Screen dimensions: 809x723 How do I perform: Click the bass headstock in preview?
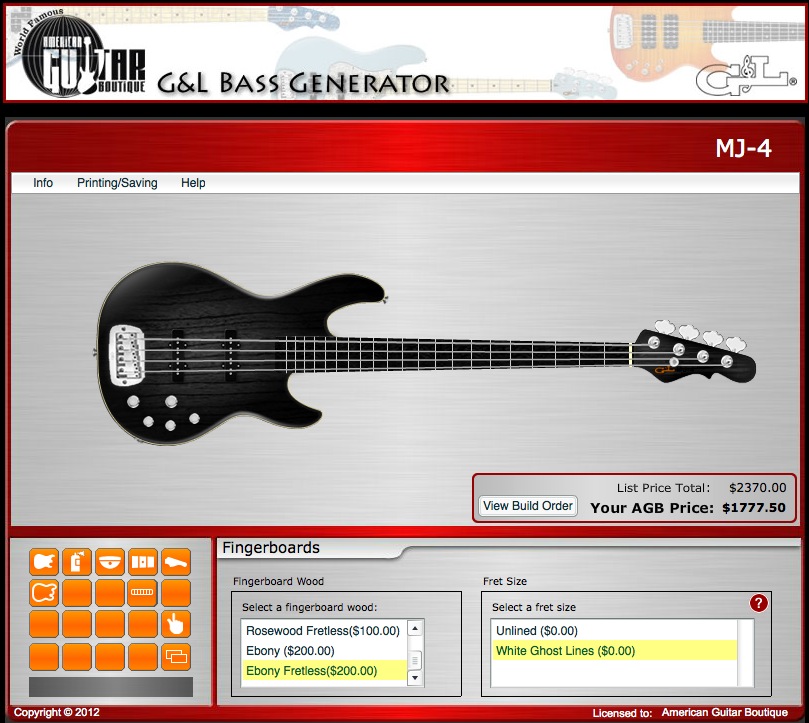tap(694, 353)
